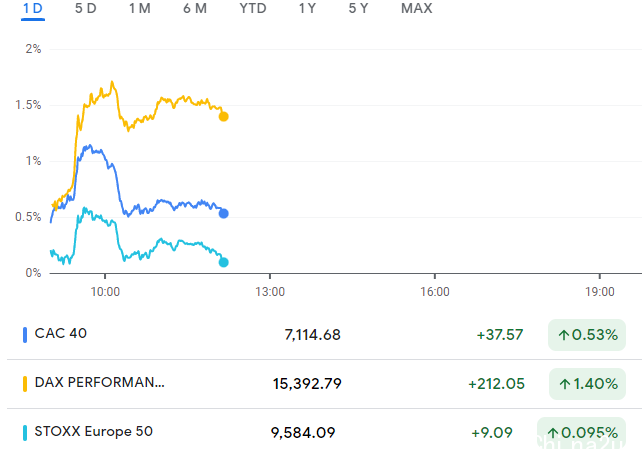Switch chart to 5Y range

(358, 9)
